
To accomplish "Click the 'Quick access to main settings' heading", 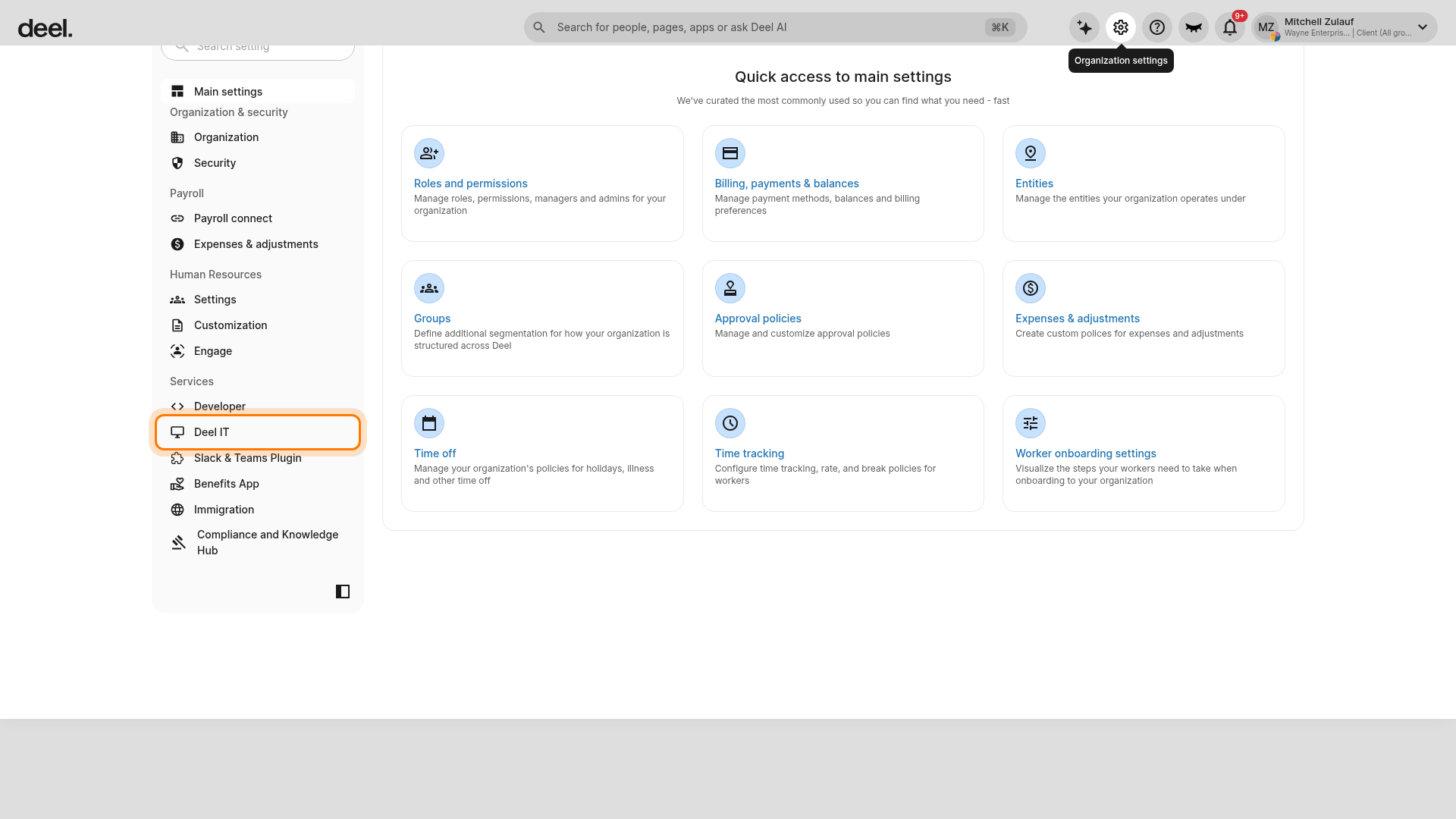I will click(843, 77).
